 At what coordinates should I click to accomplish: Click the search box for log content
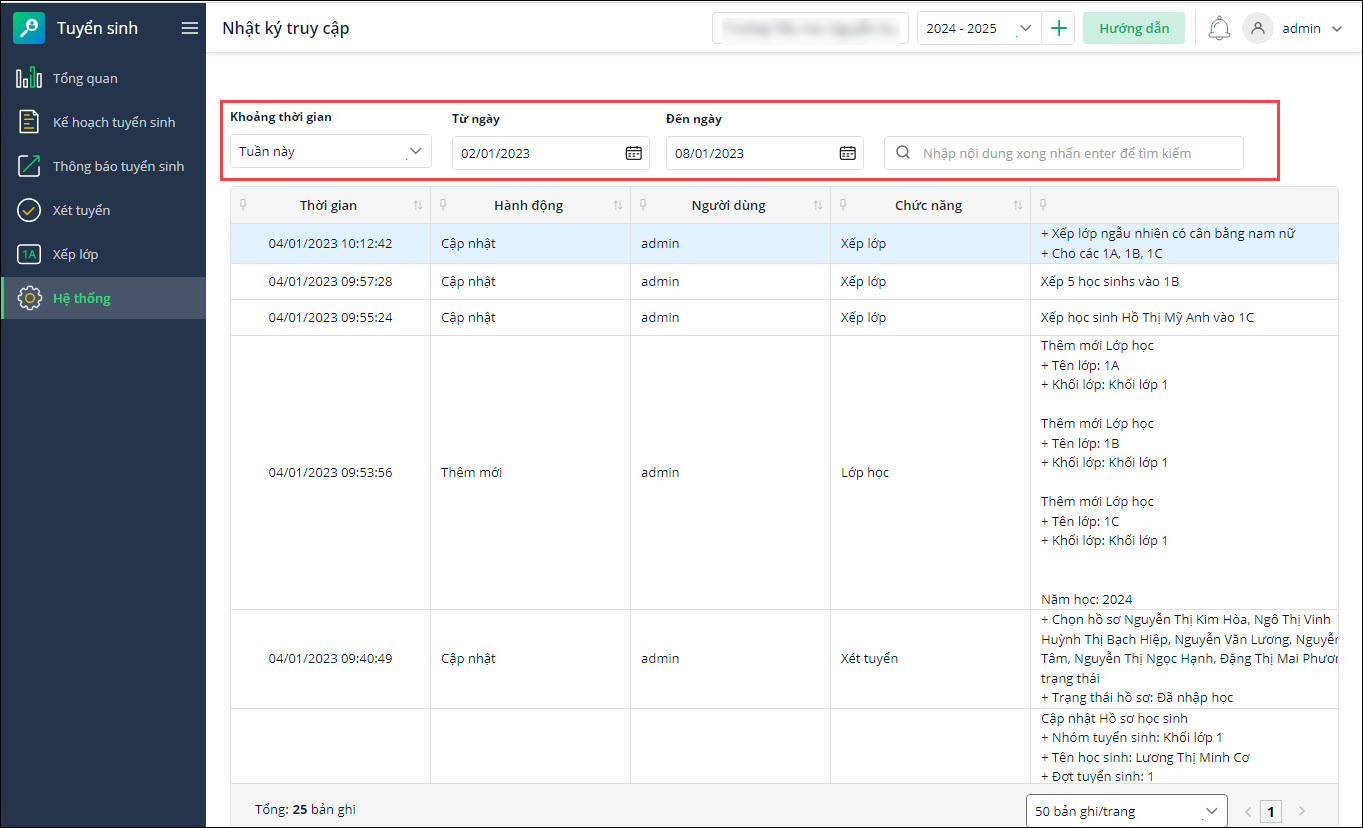[x=1064, y=153]
